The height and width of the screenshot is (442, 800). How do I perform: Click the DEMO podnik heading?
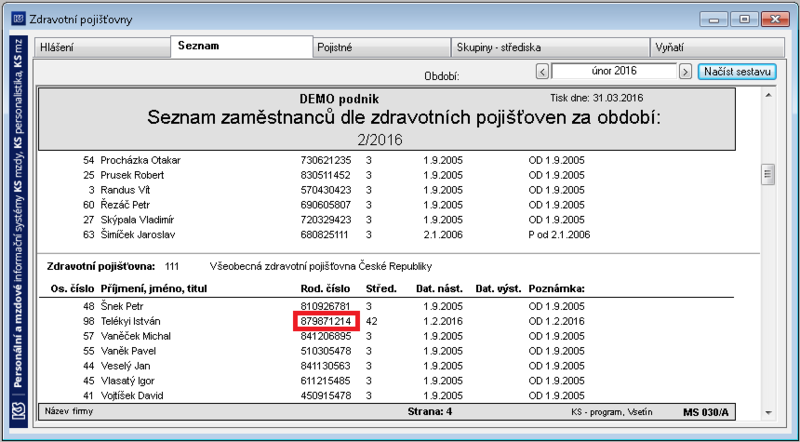(339, 99)
